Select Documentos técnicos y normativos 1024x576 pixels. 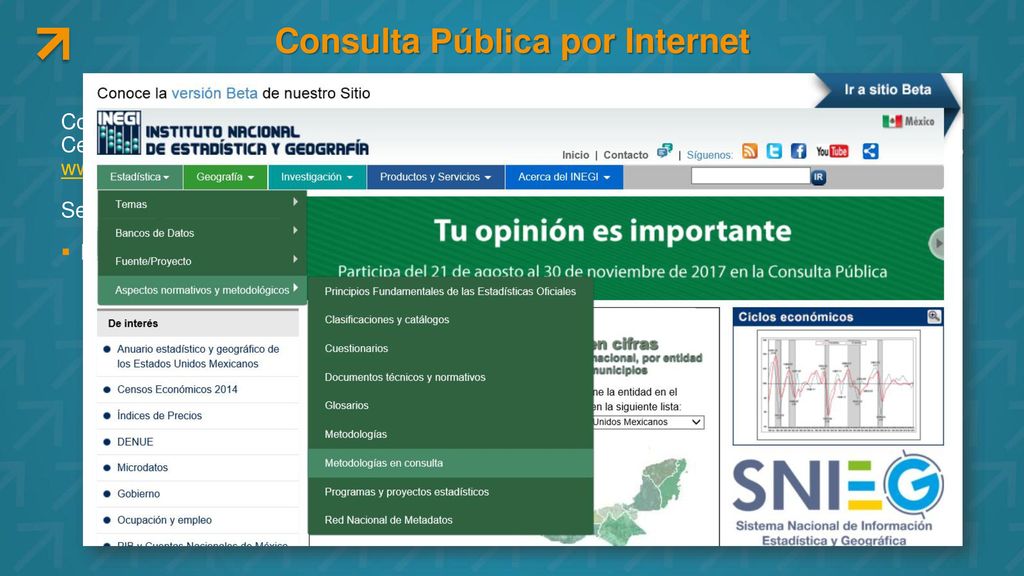click(x=451, y=377)
